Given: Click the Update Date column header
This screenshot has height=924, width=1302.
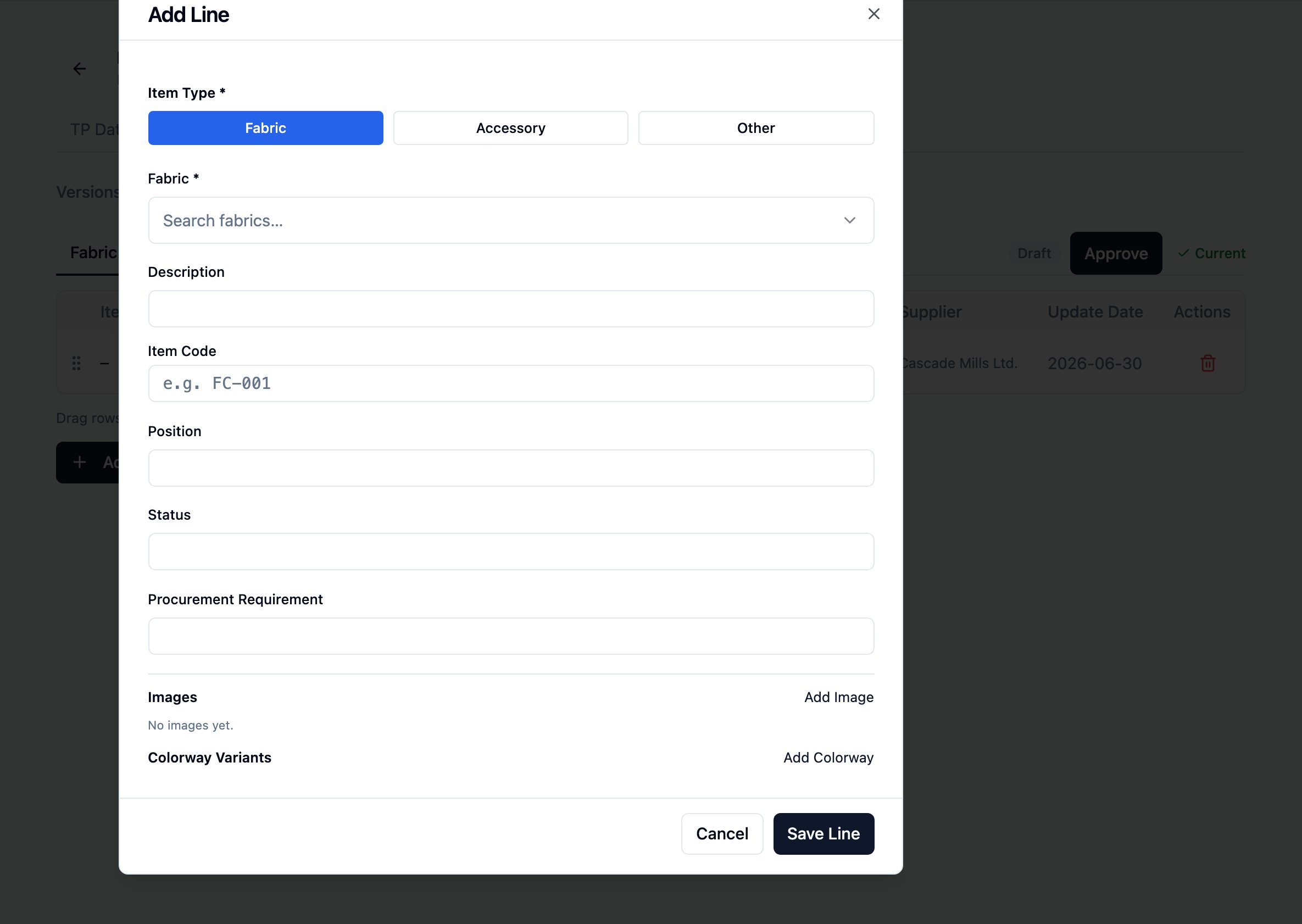Looking at the screenshot, I should (1094, 312).
